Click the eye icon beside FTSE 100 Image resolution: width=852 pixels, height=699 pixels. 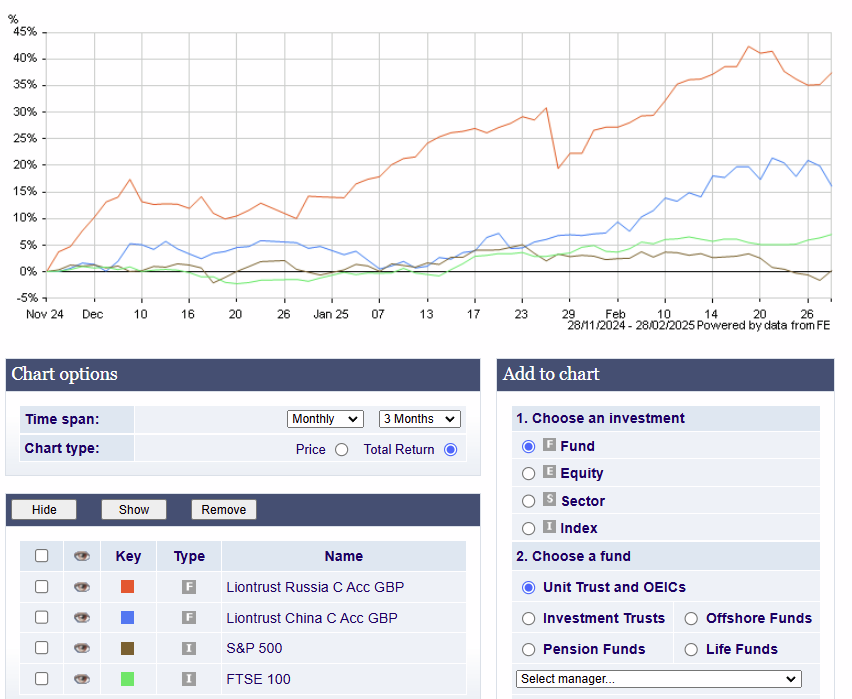[x=82, y=679]
